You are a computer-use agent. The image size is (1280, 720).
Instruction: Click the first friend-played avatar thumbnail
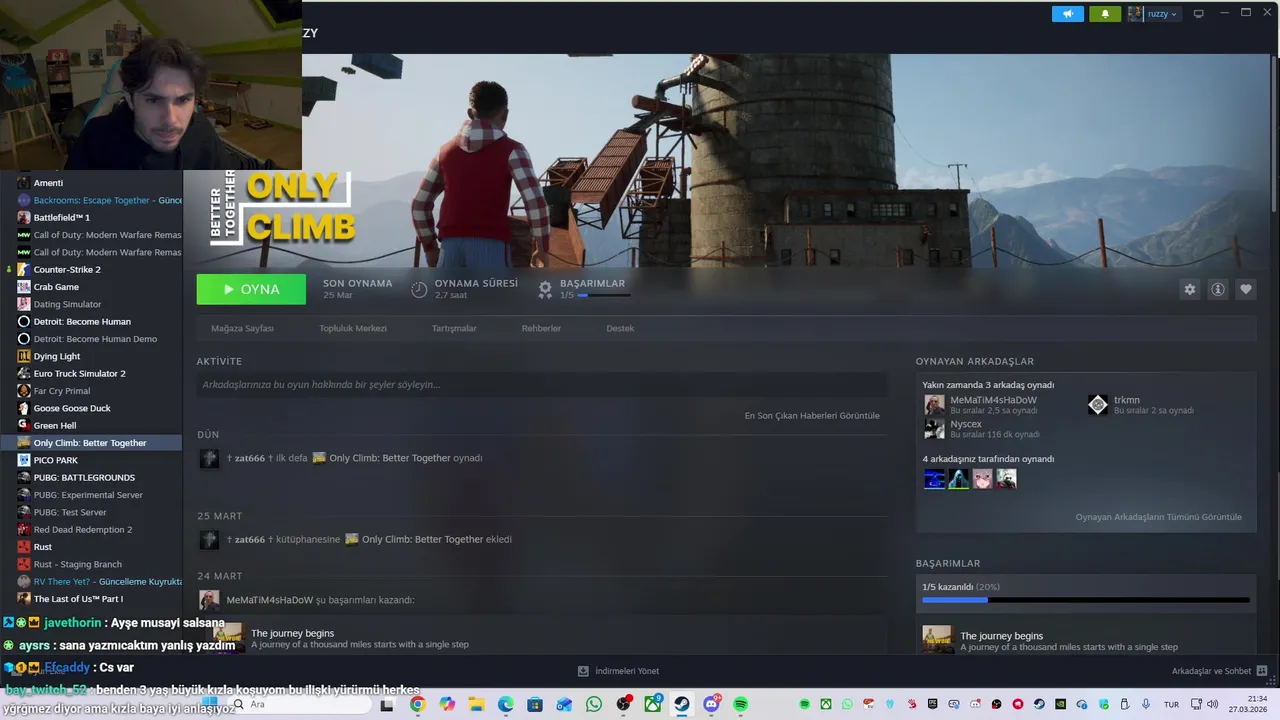click(934, 480)
